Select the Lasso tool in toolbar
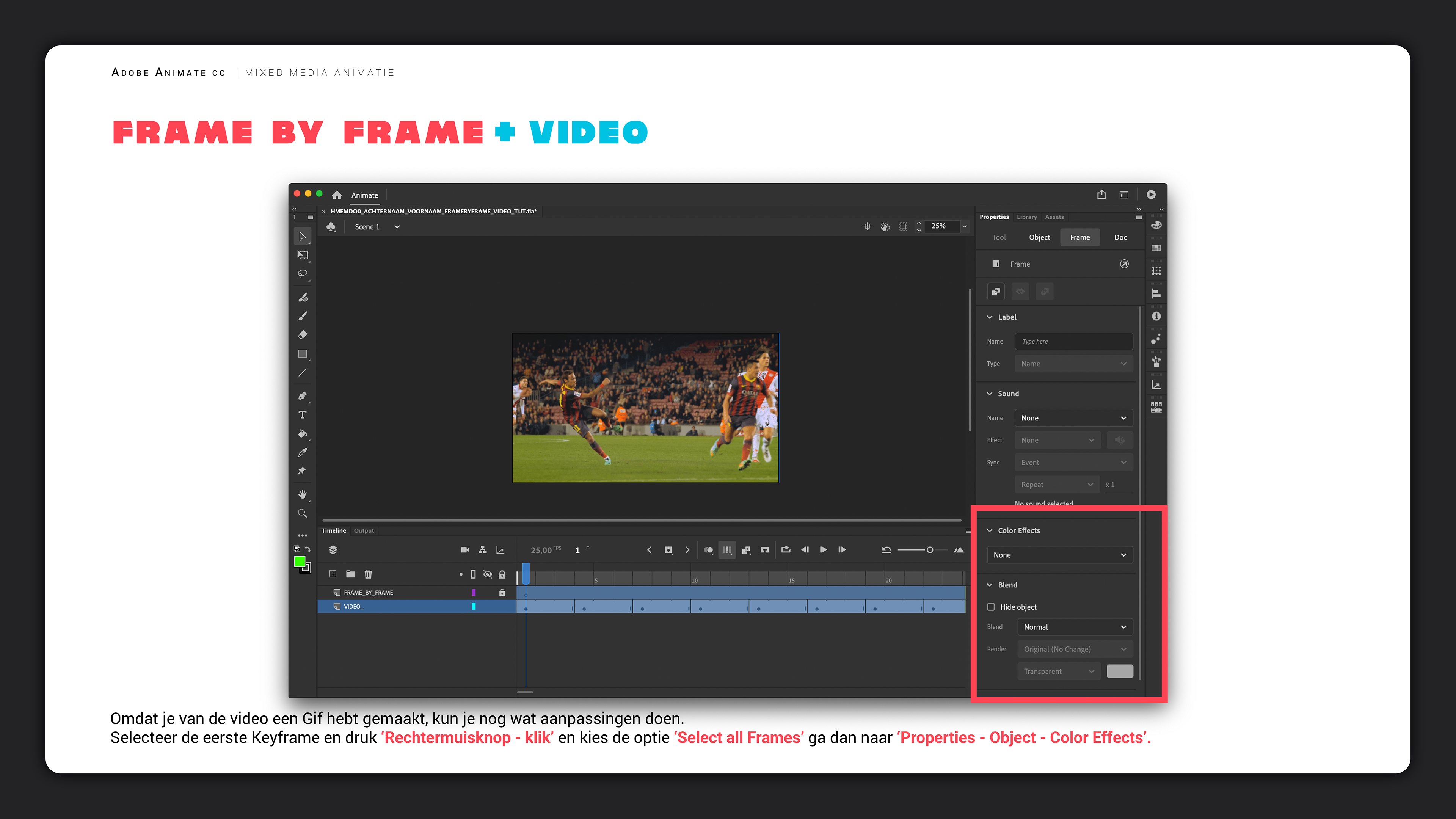This screenshot has height=819, width=1456. point(303,274)
